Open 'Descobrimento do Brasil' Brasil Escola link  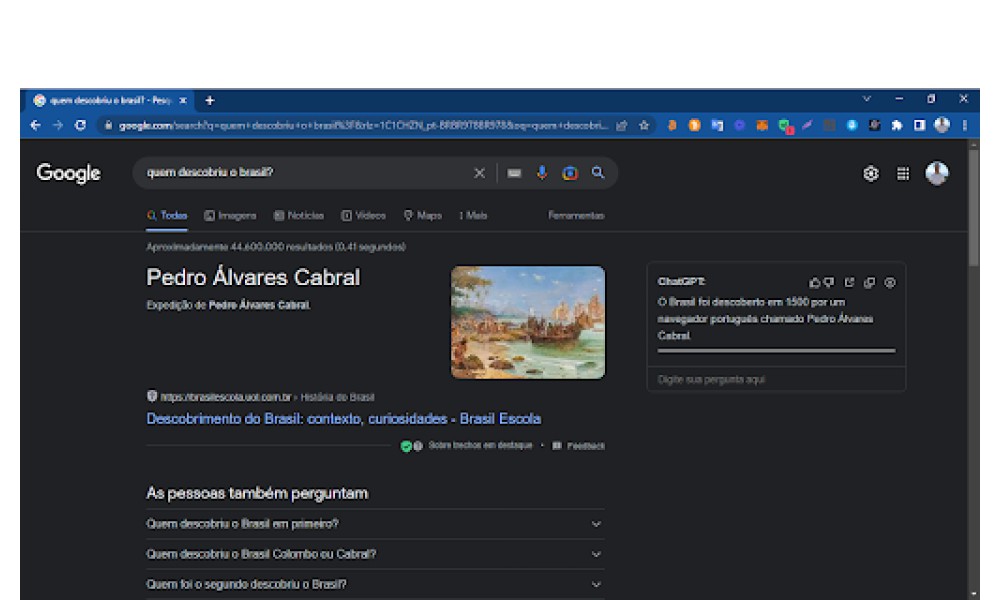pos(344,419)
